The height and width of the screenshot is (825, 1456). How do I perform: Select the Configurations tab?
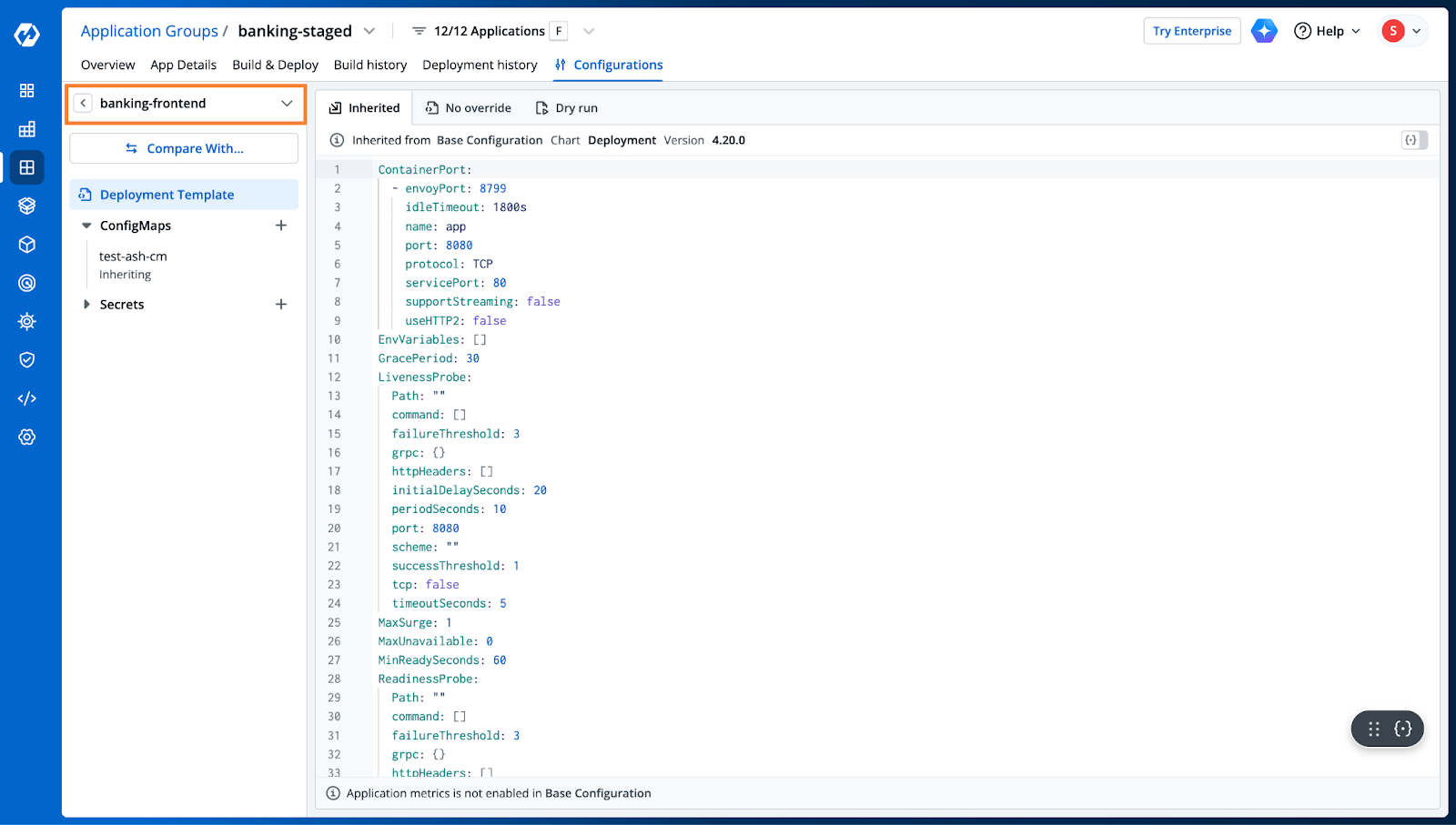pos(608,65)
